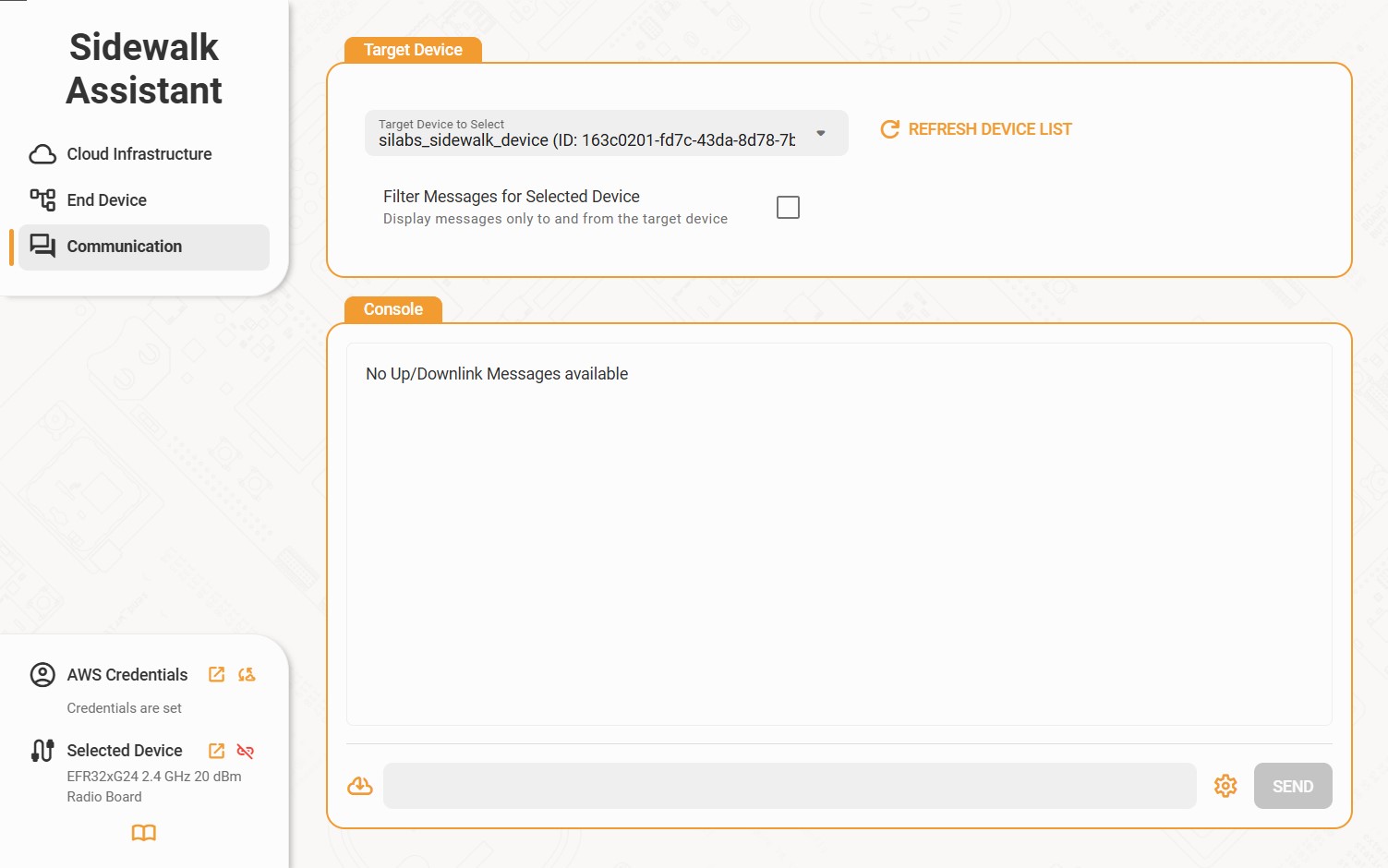1388x868 pixels.
Task: Click the 'Credentials are set' status text
Action: 125,708
